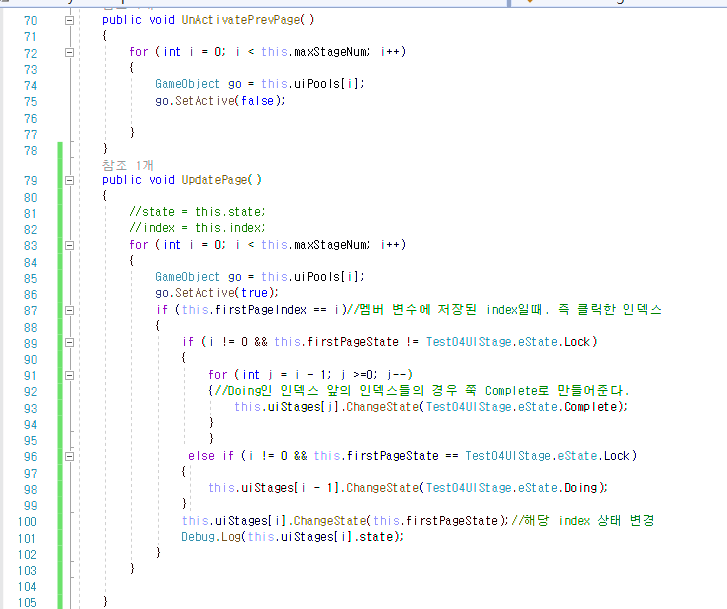Collapse the if block at line 89
Viewport: 727px width, 609px height.
click(69, 343)
